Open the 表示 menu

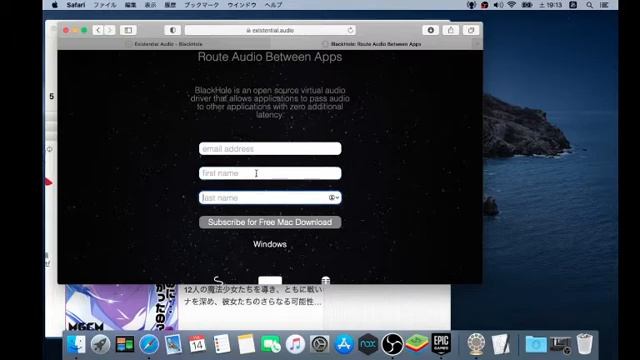coord(150,5)
